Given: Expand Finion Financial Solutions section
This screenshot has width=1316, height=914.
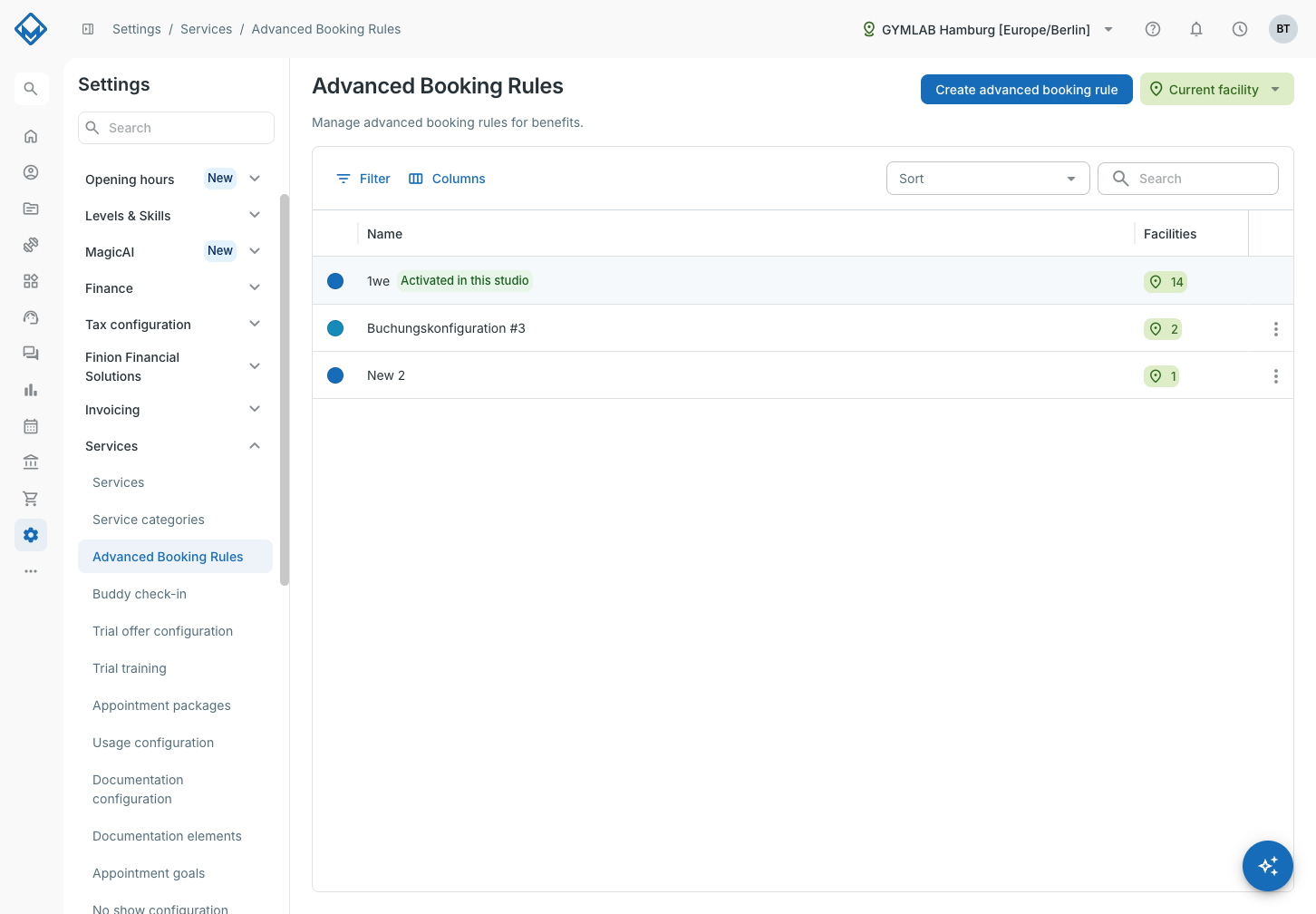Looking at the screenshot, I should [175, 366].
